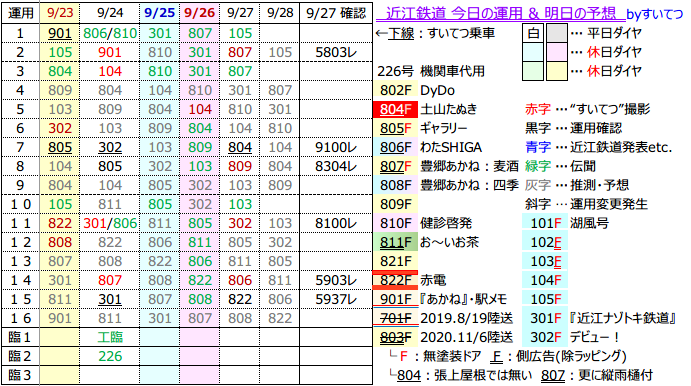The width and height of the screenshot is (691, 386).
Task: Pick the pink 休日ダイヤ legend swatch
Action: tap(557, 52)
